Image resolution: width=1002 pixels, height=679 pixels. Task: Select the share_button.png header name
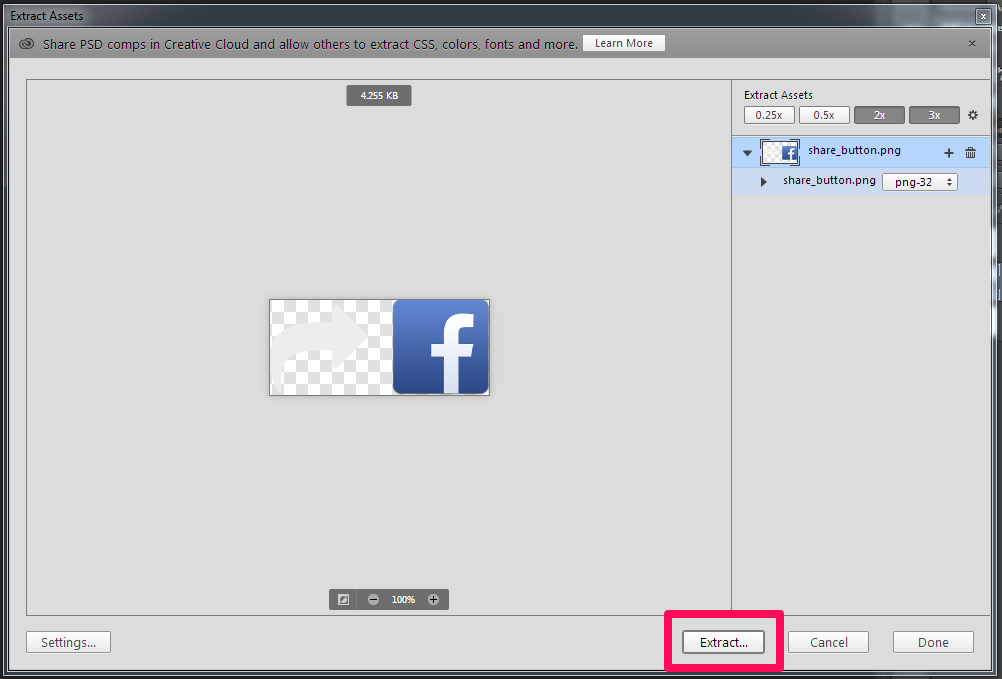(x=854, y=151)
